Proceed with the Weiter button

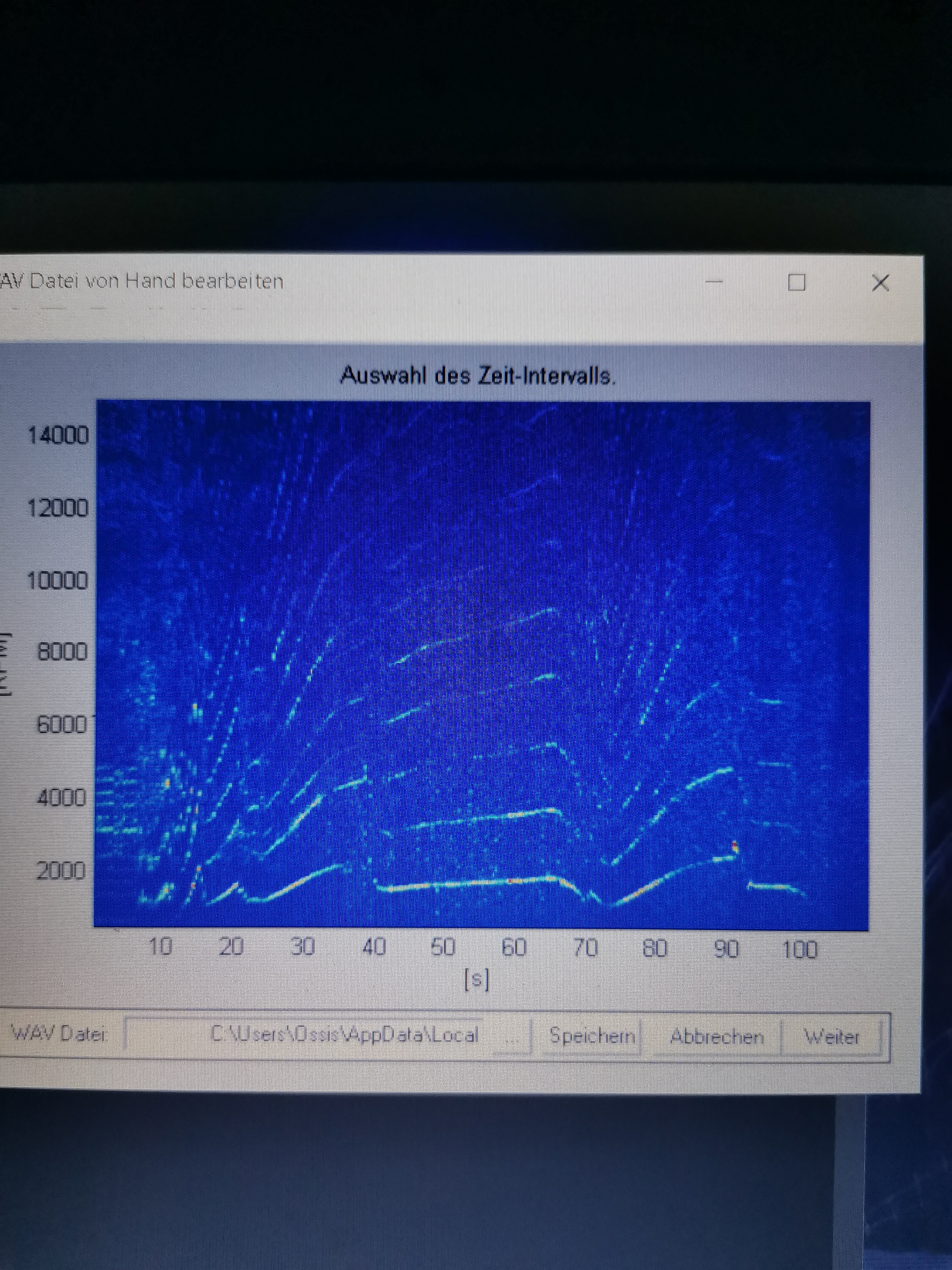831,1037
